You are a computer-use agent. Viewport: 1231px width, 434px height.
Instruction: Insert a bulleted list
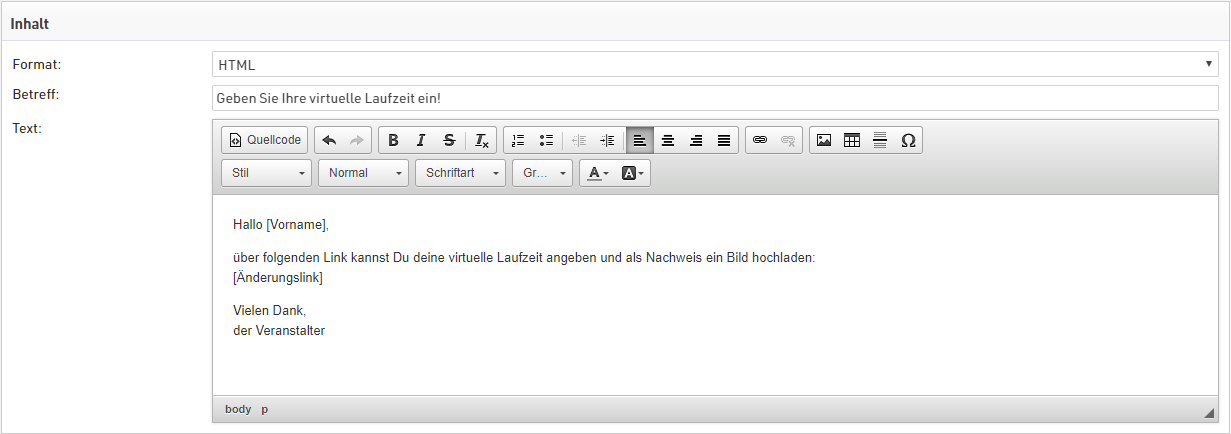click(x=546, y=140)
